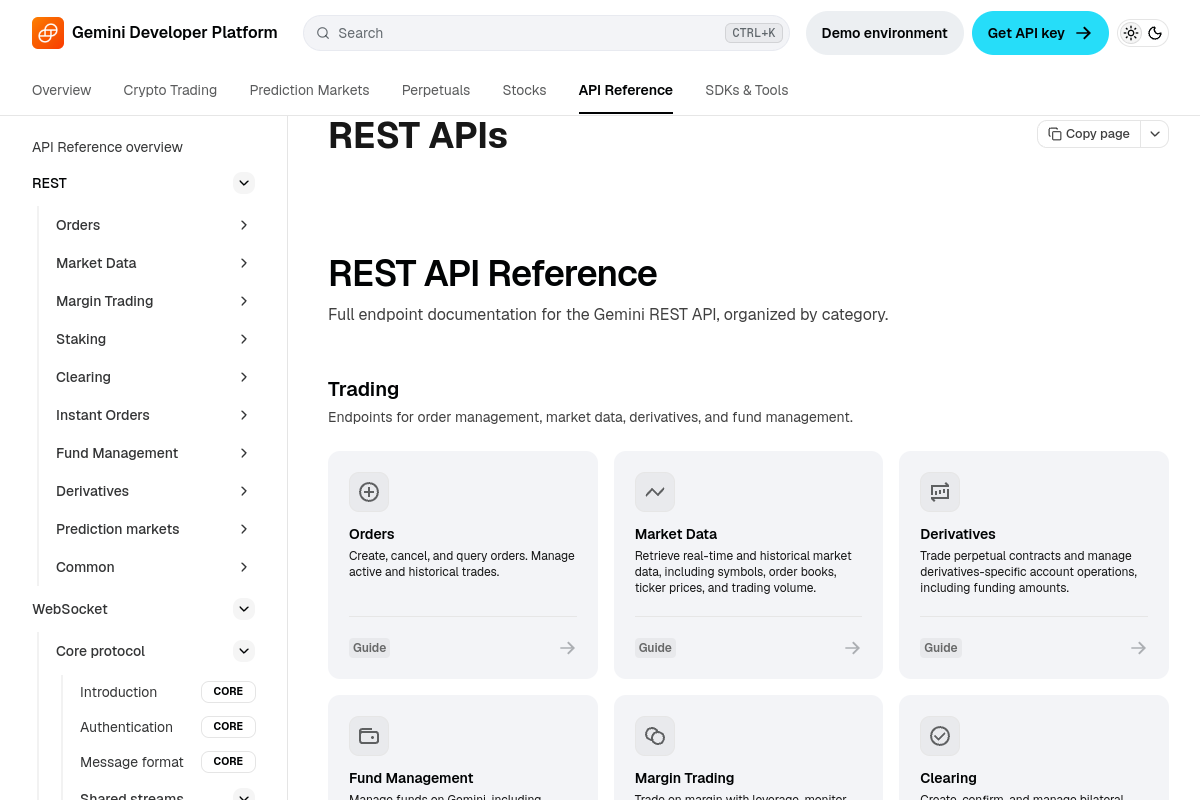Image resolution: width=1200 pixels, height=800 pixels.
Task: Open the Authentication sidebar link
Action: (126, 727)
